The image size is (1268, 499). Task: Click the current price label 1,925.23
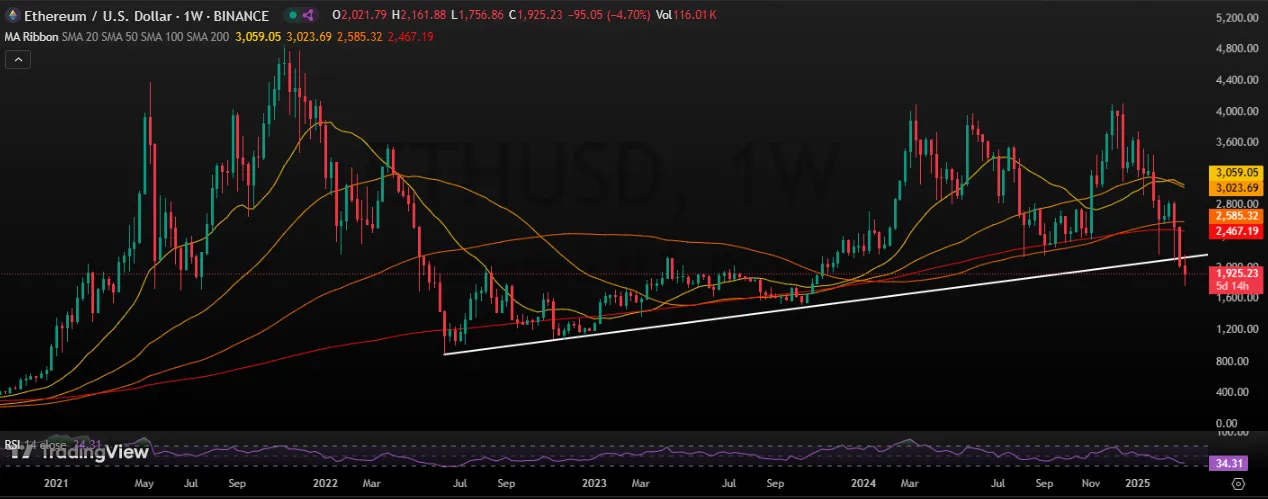1234,272
